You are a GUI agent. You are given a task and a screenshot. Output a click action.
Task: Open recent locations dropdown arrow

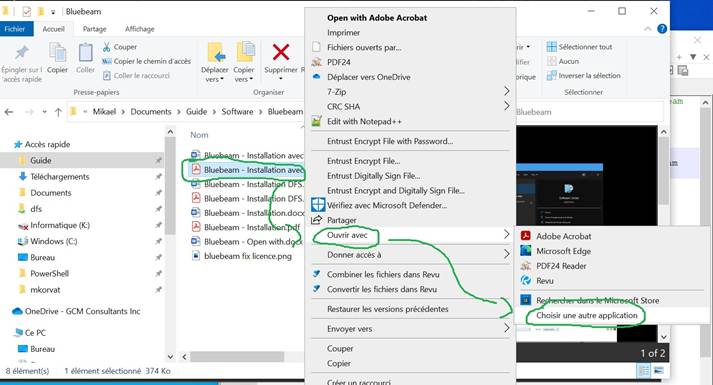(x=44, y=112)
